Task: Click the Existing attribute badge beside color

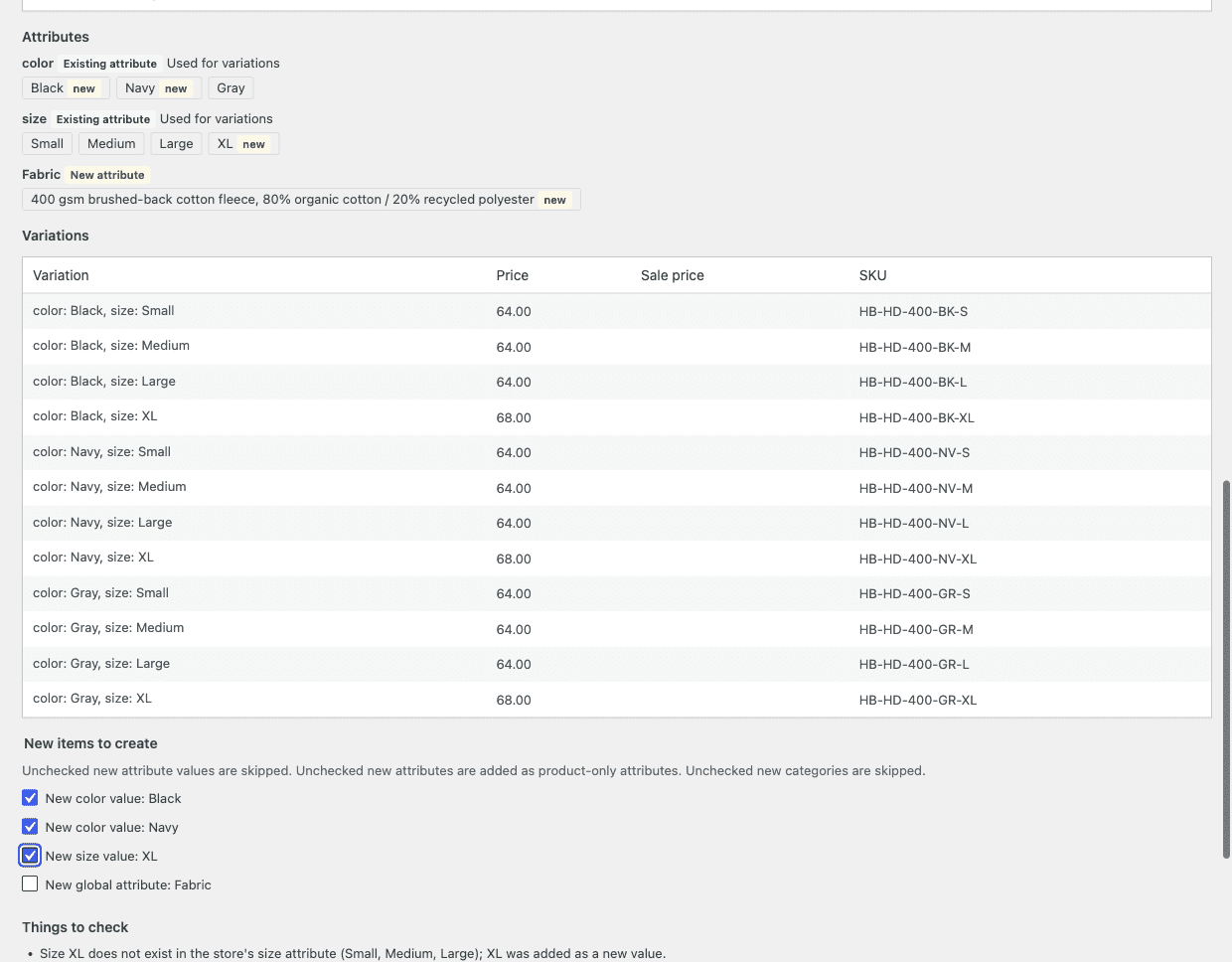Action: coord(110,64)
